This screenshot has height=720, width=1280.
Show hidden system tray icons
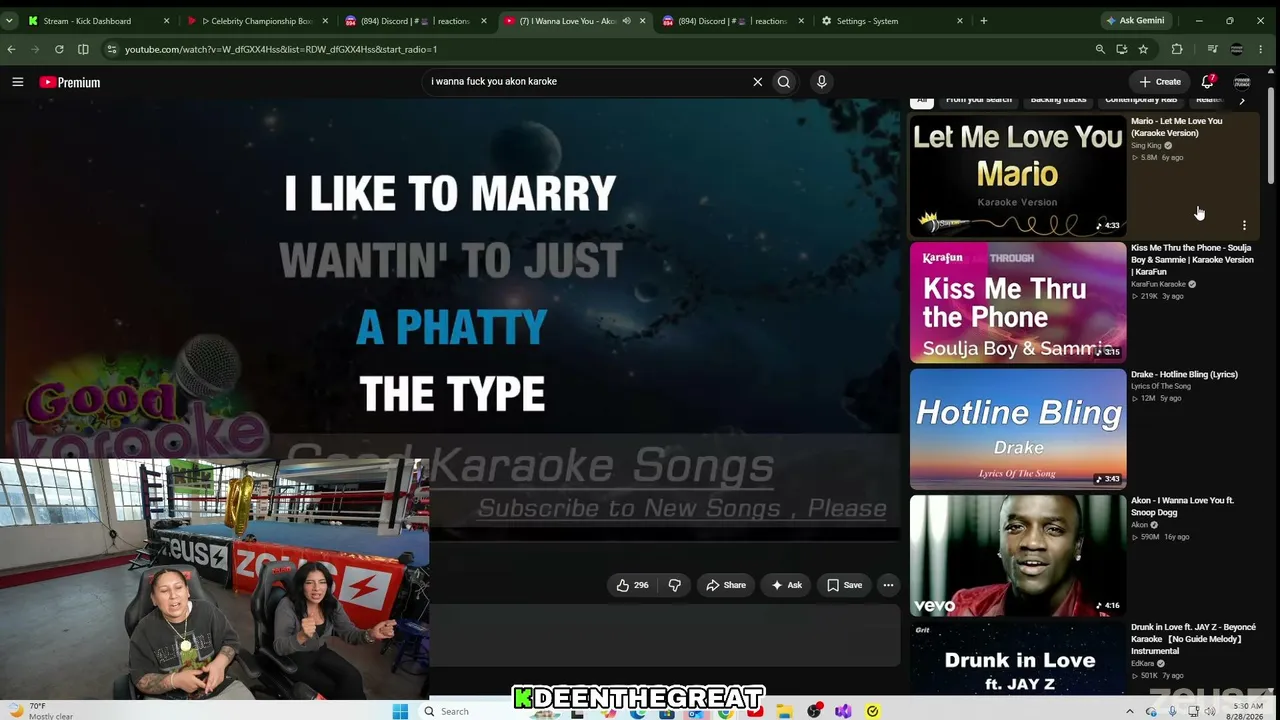click(1130, 711)
